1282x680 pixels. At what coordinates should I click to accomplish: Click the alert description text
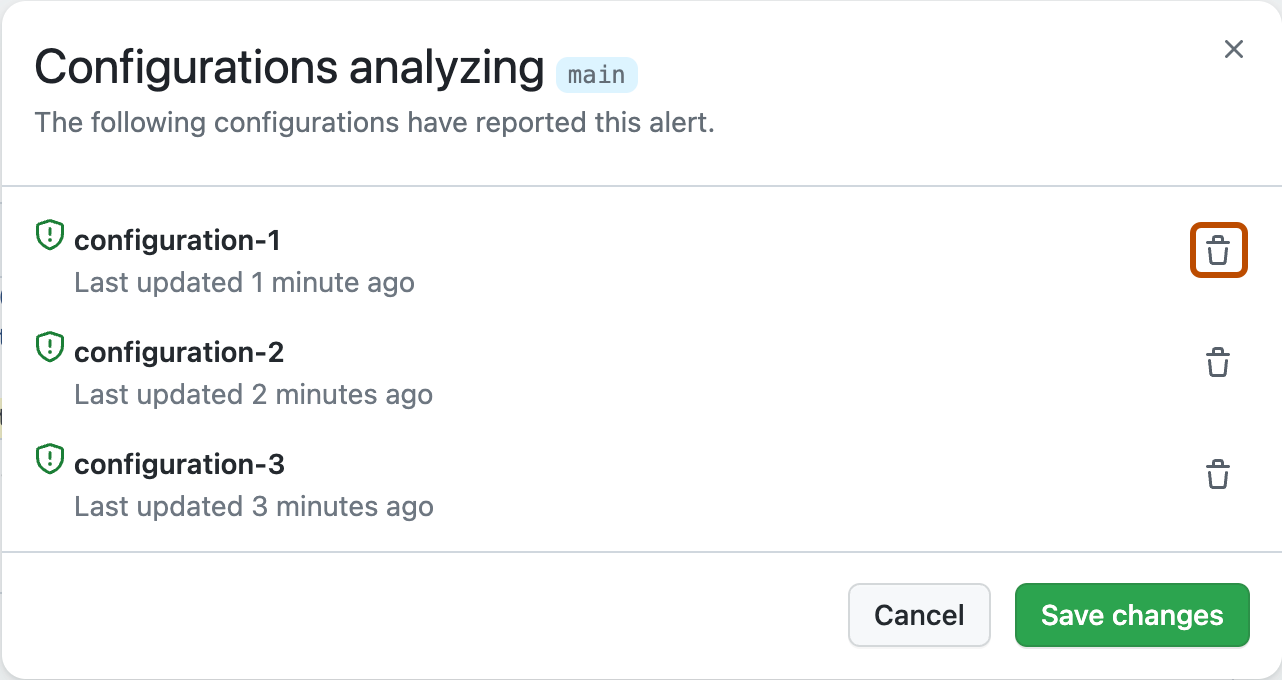click(x=373, y=122)
